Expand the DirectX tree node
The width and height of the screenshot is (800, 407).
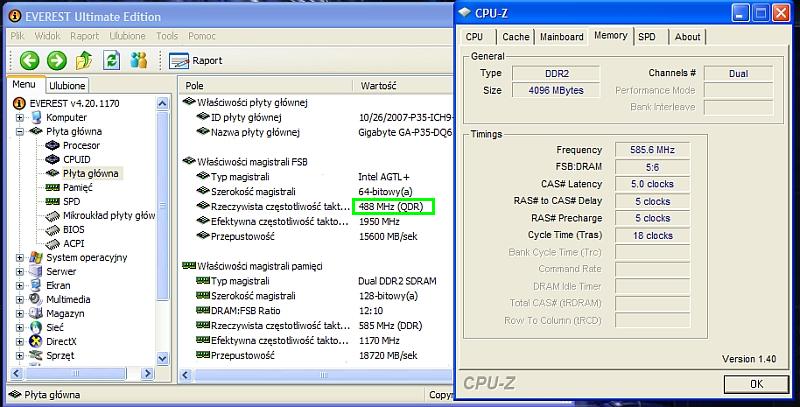(x=20, y=342)
